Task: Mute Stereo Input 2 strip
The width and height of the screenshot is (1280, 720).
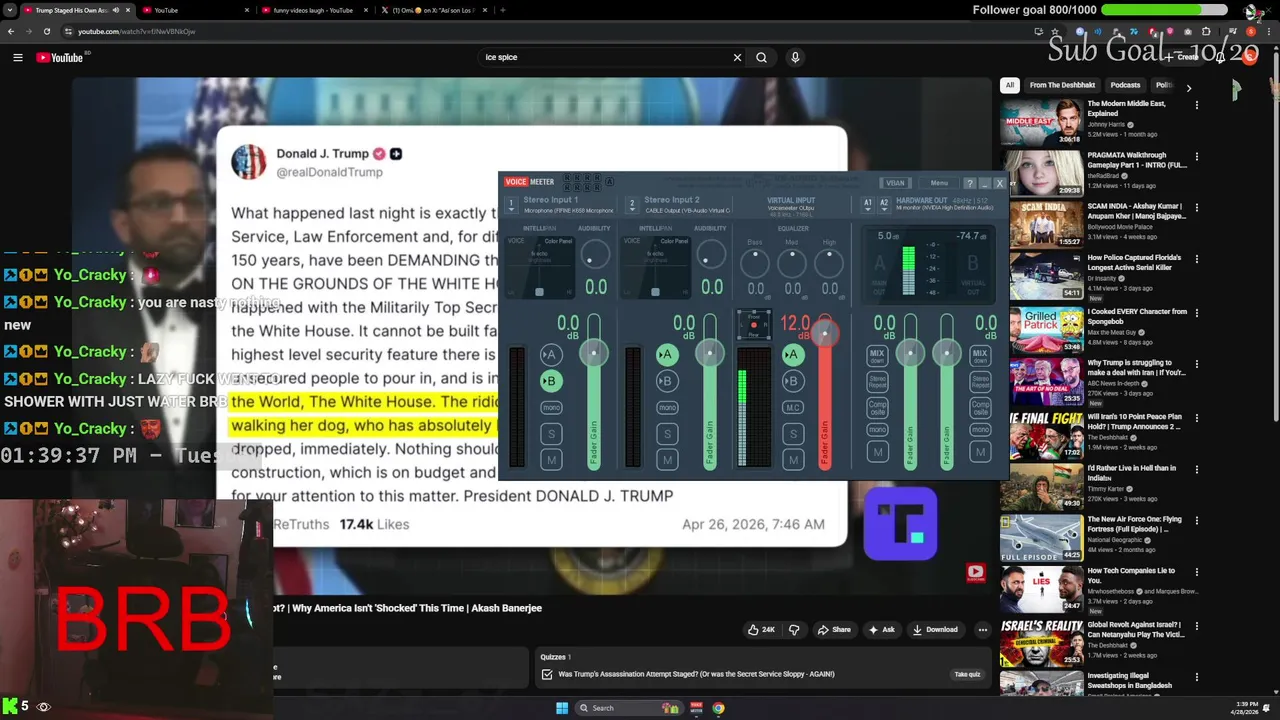Action: pyautogui.click(x=667, y=460)
